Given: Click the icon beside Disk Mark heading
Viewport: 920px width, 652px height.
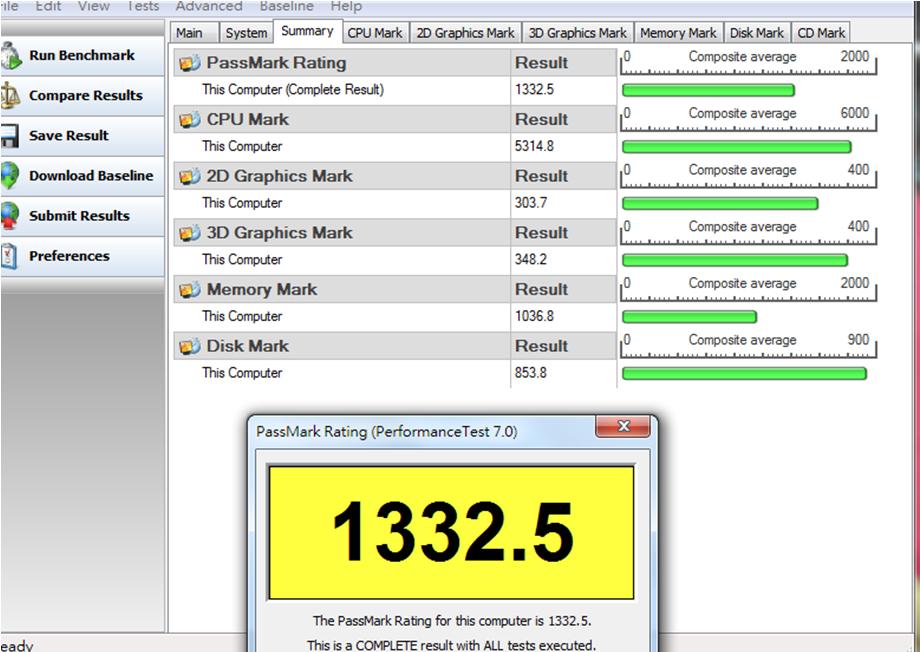Looking at the screenshot, I should [190, 346].
